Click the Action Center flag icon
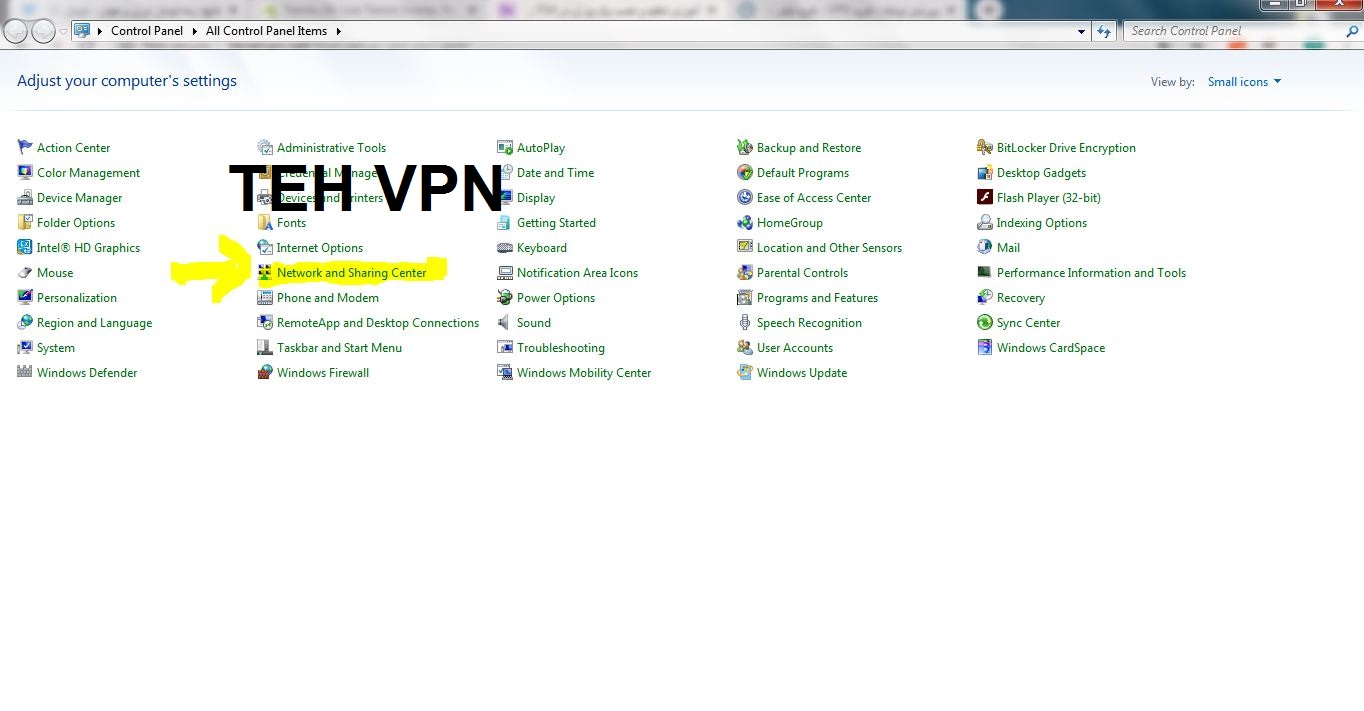The width and height of the screenshot is (1364, 711). (25, 147)
